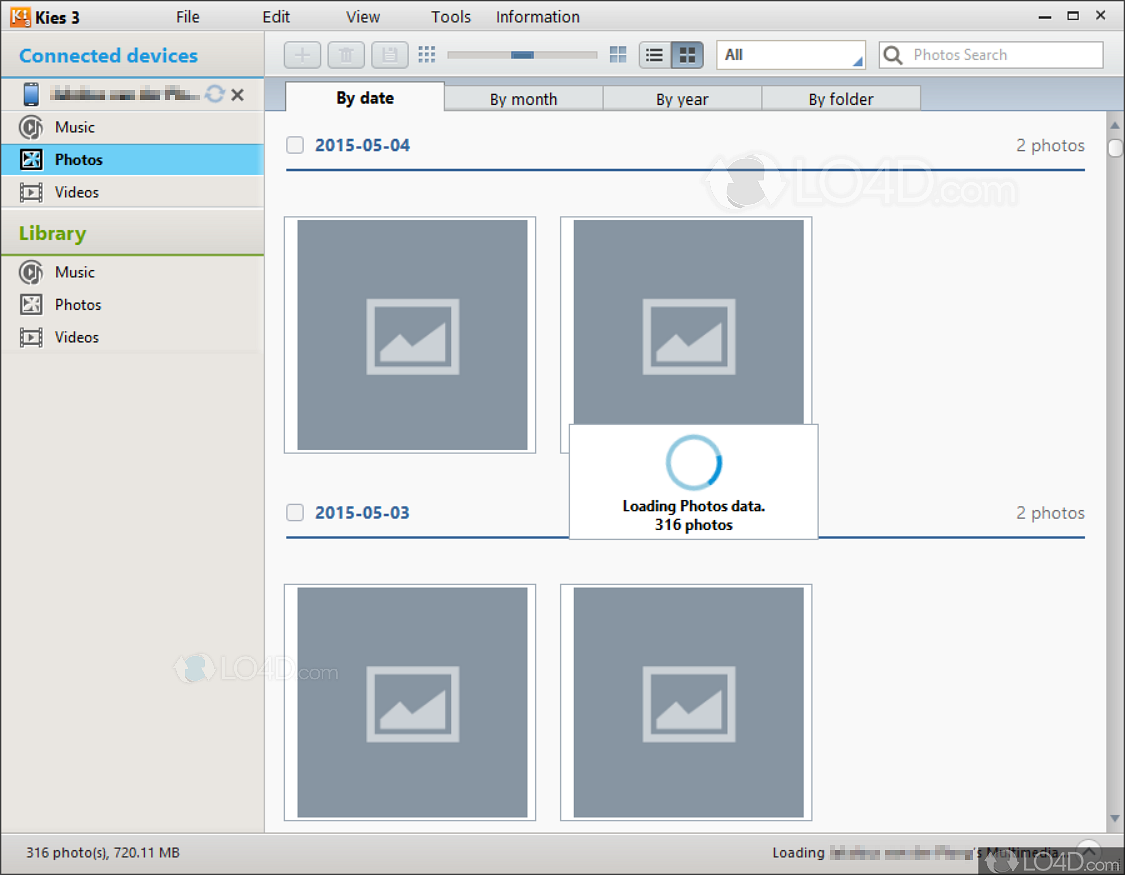The width and height of the screenshot is (1125, 875).
Task: Click the Photos Search input field
Action: click(991, 55)
